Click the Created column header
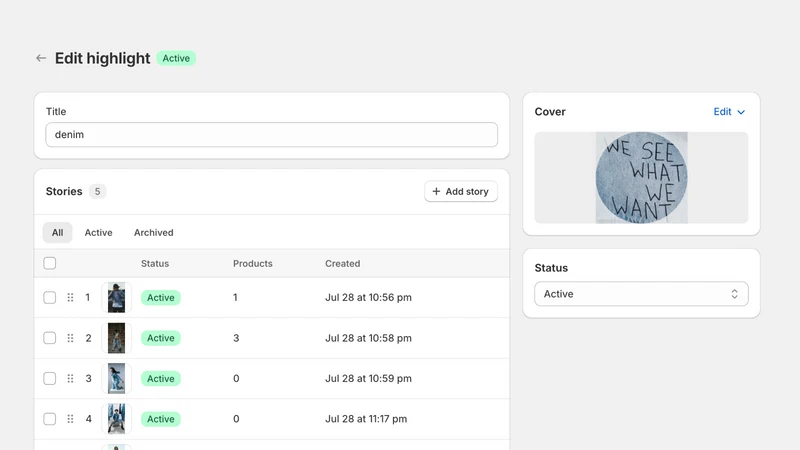Viewport: 800px width, 450px height. tap(342, 264)
